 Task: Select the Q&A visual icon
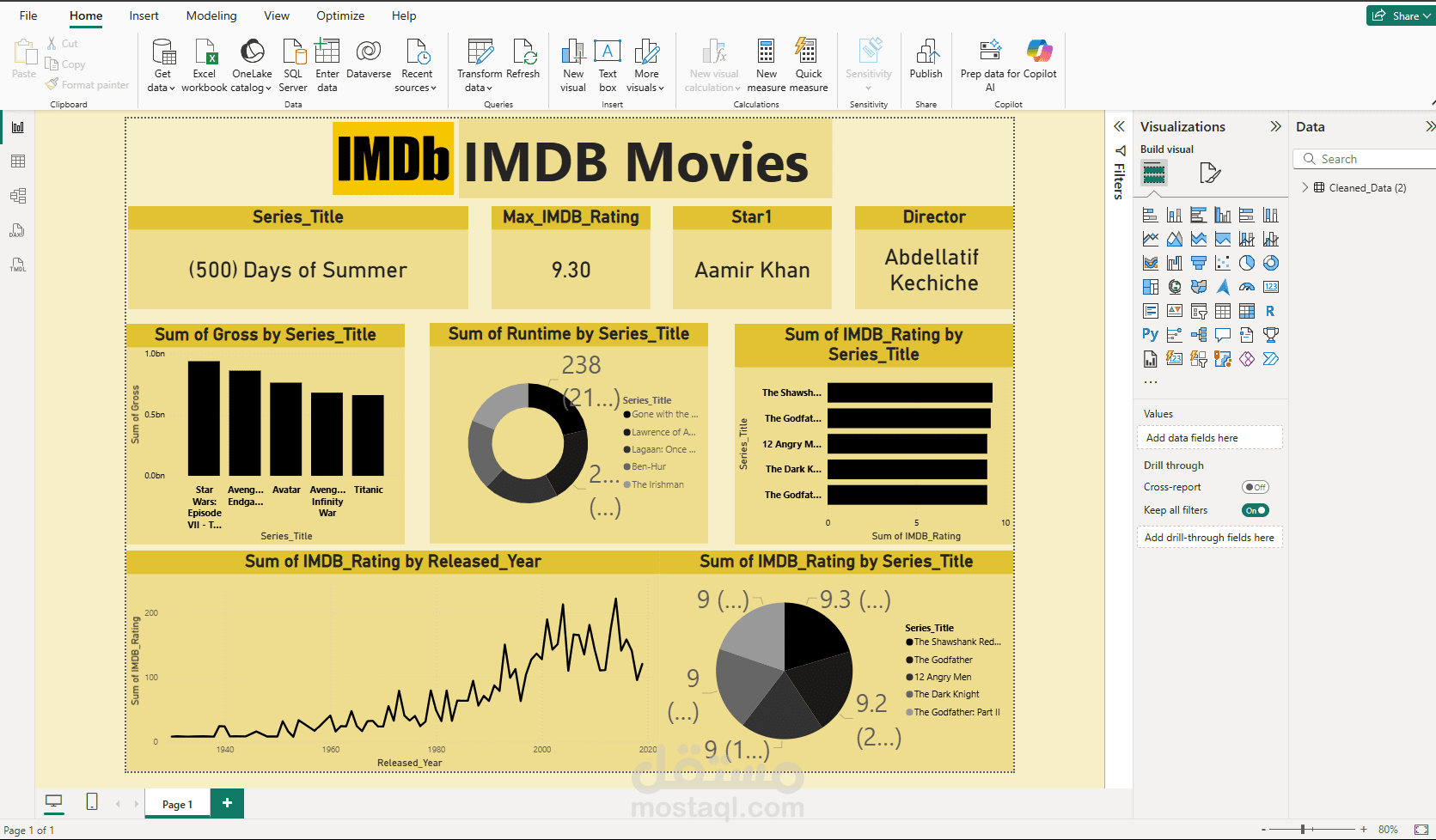(x=1223, y=335)
